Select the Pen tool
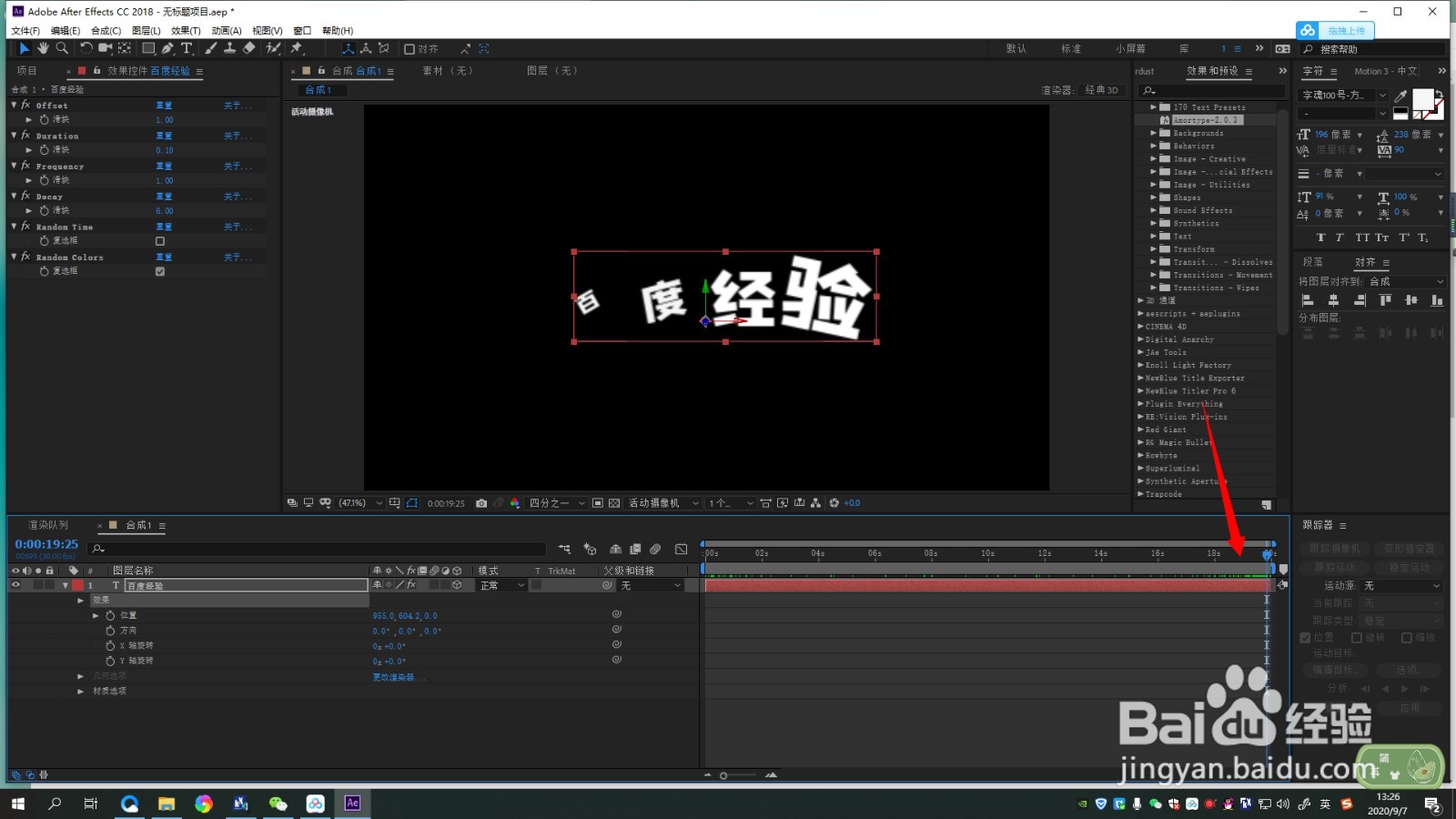Screen dimensions: 1456x819 point(167,48)
